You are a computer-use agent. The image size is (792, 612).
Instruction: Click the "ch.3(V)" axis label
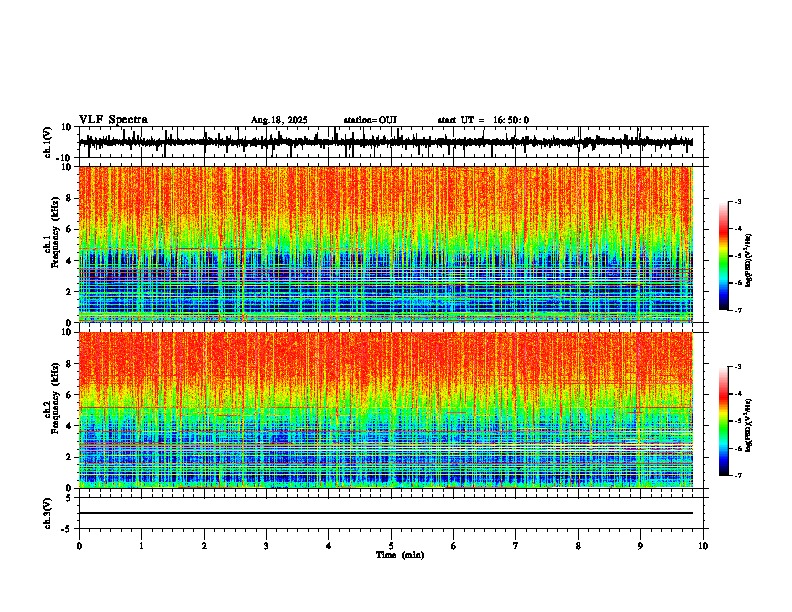(x=48, y=513)
